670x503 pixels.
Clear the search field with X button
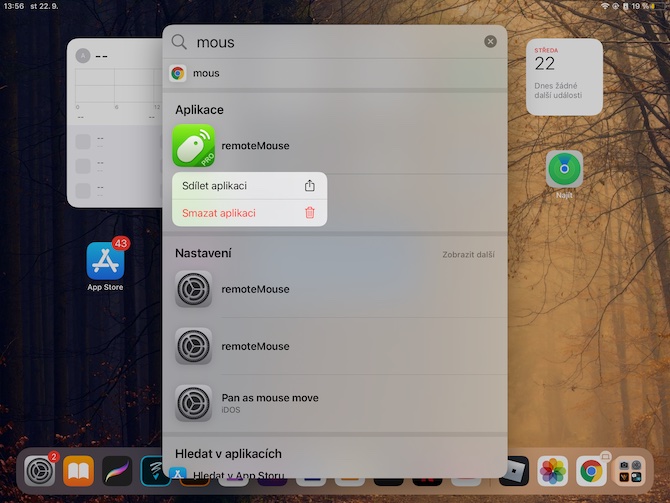(490, 41)
